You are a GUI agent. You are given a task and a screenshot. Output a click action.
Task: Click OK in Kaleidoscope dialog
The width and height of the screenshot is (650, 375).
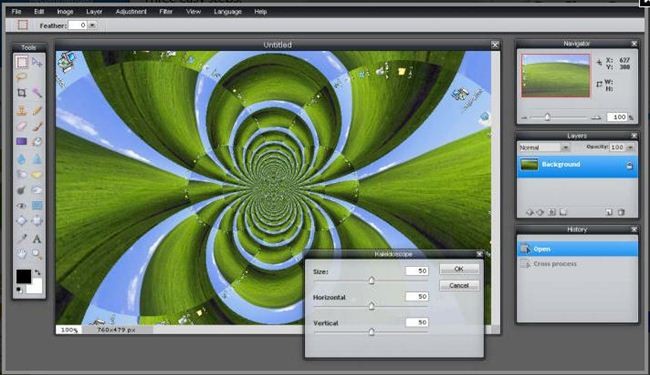click(x=459, y=269)
